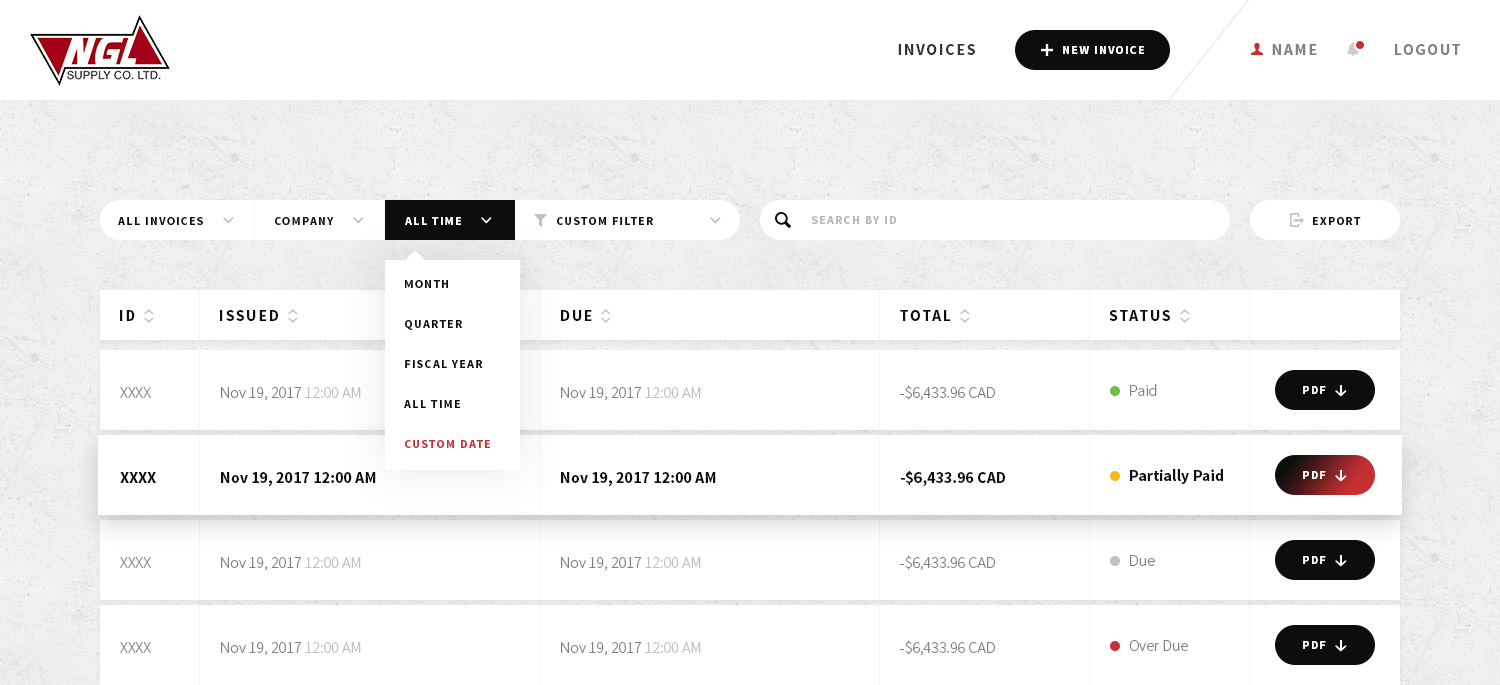Click the ID column sort arrows
Screen dimensions: 1500x685
(x=149, y=316)
